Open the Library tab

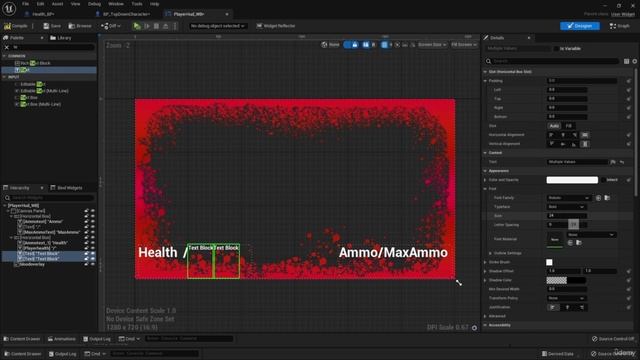[x=61, y=38]
